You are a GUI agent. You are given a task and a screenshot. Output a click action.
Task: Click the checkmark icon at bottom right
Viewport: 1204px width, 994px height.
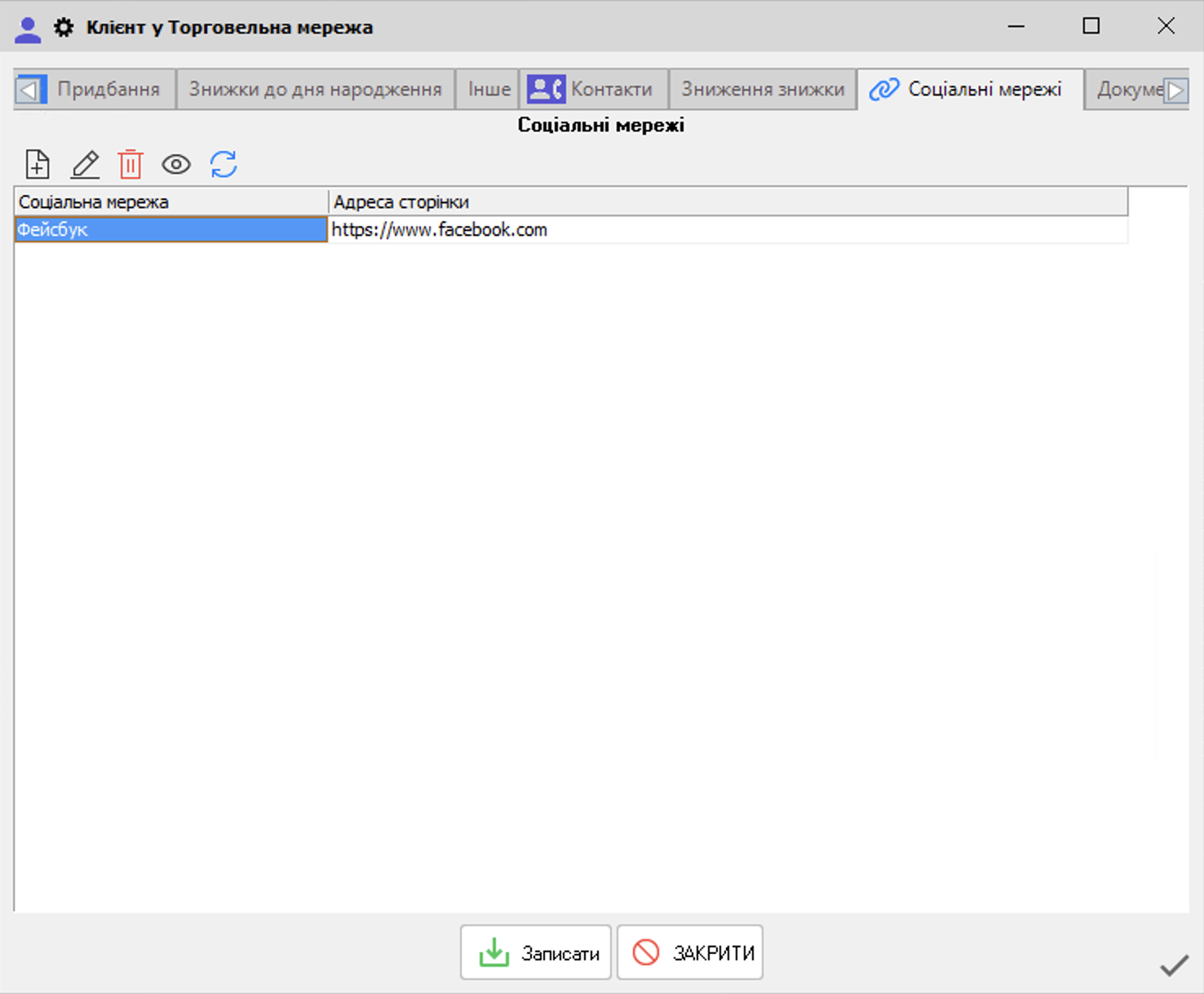point(1174,965)
